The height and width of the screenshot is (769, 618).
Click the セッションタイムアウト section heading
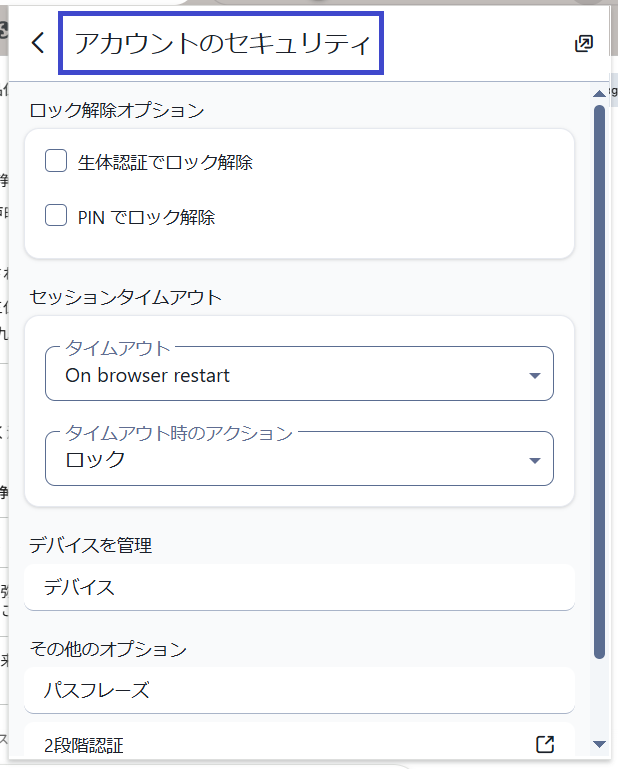point(126,297)
